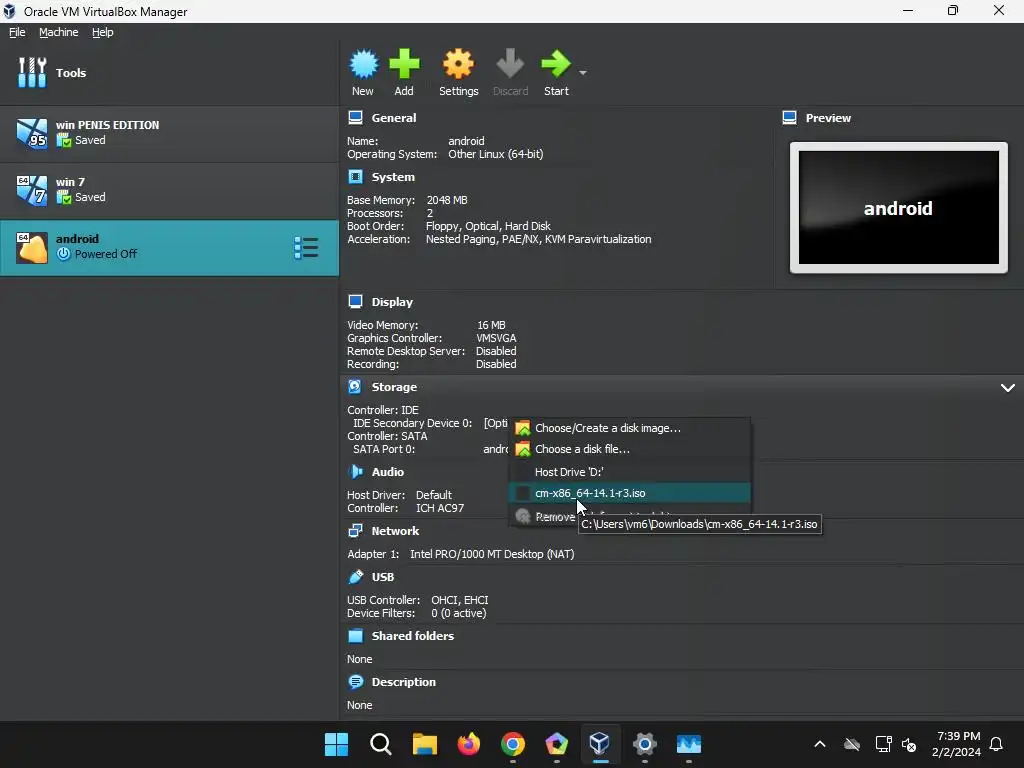1024x768 pixels.
Task: Click the Storage section header
Action: point(394,387)
